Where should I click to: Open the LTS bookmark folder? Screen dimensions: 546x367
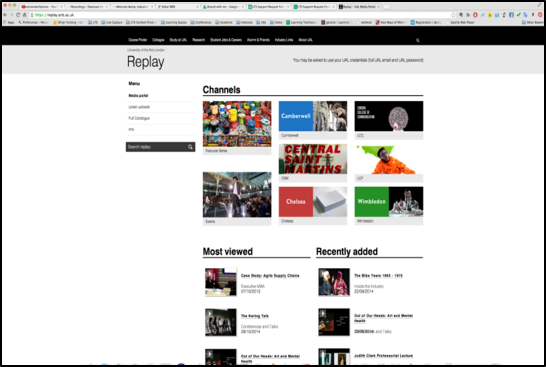[93, 22]
